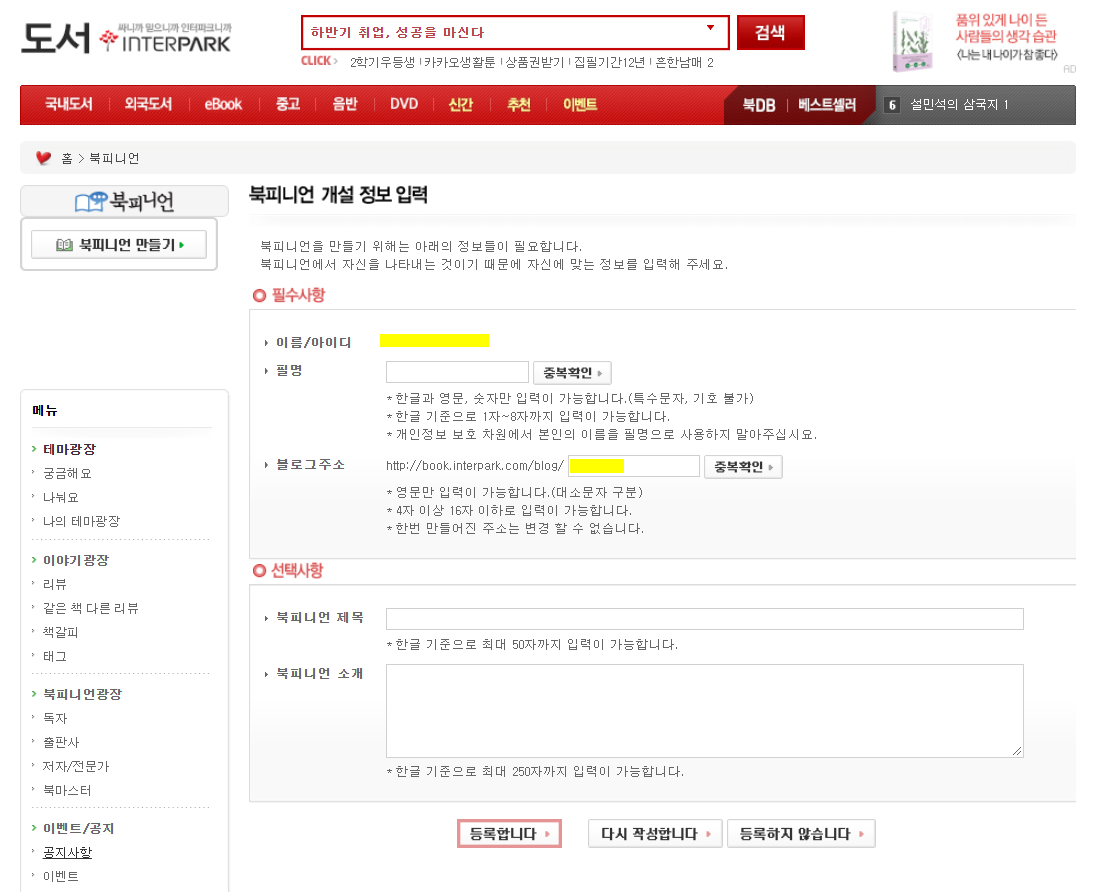Open the 추천 menu

pyautogui.click(x=519, y=105)
